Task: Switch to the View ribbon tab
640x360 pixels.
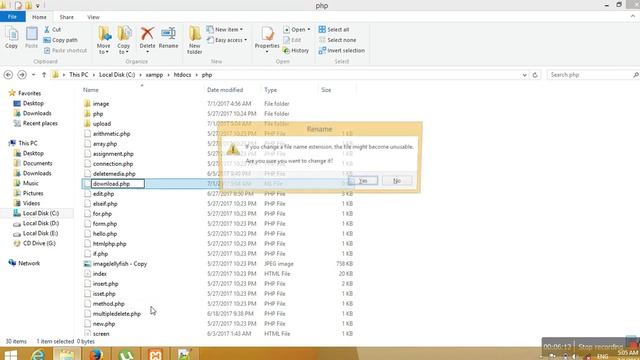Action: coord(93,17)
